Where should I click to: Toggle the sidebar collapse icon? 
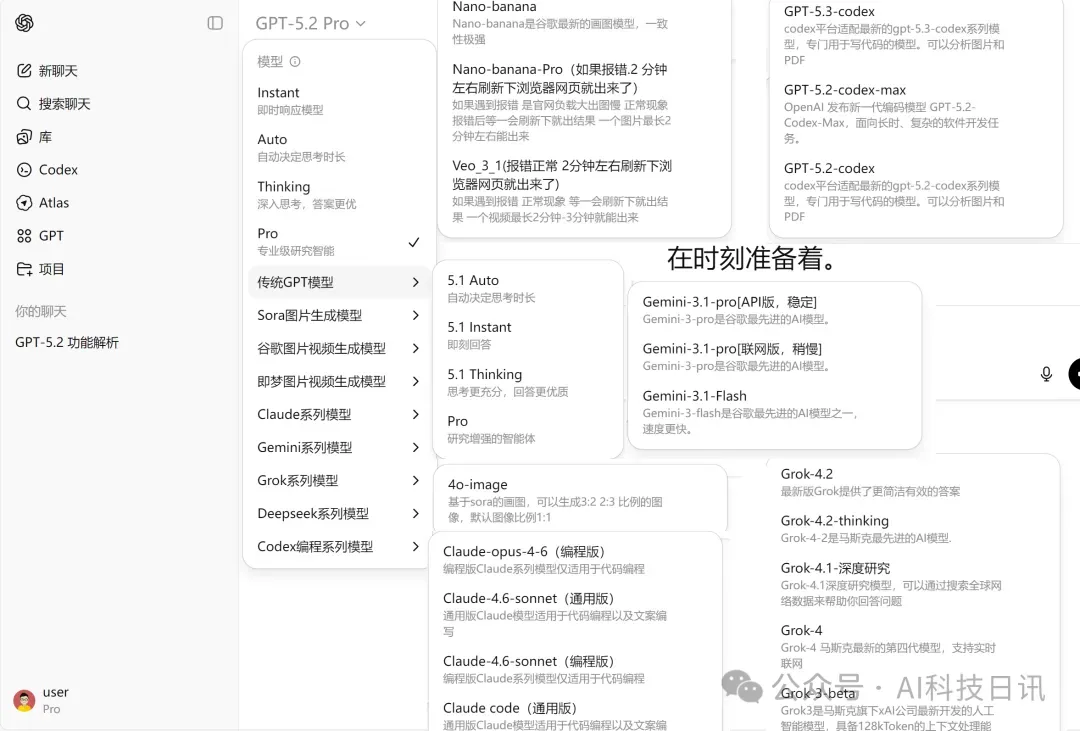click(215, 23)
